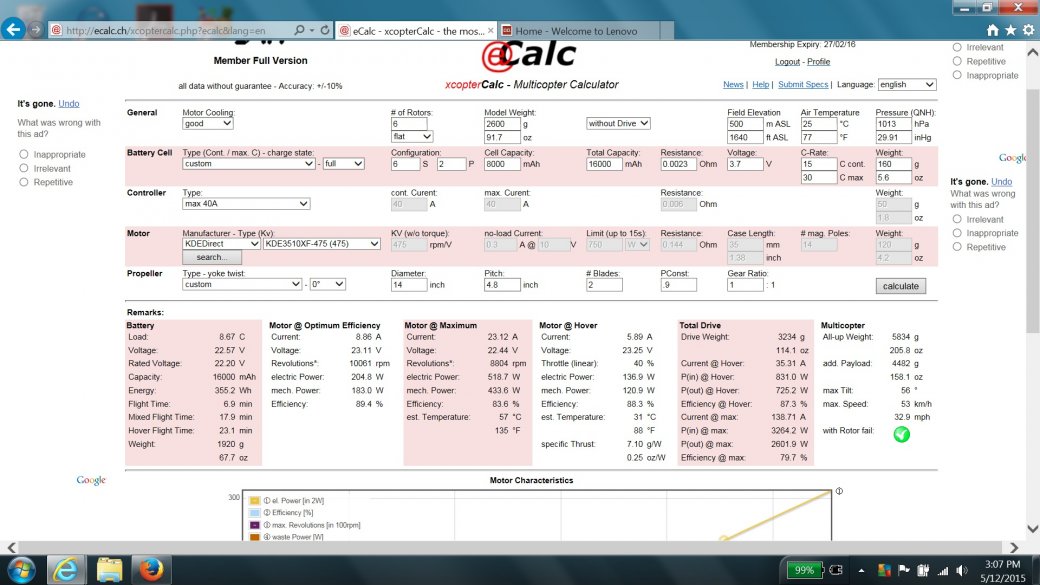Select Repetitive in top-right ad feedback
This screenshot has height=585, width=1040.
point(956,61)
